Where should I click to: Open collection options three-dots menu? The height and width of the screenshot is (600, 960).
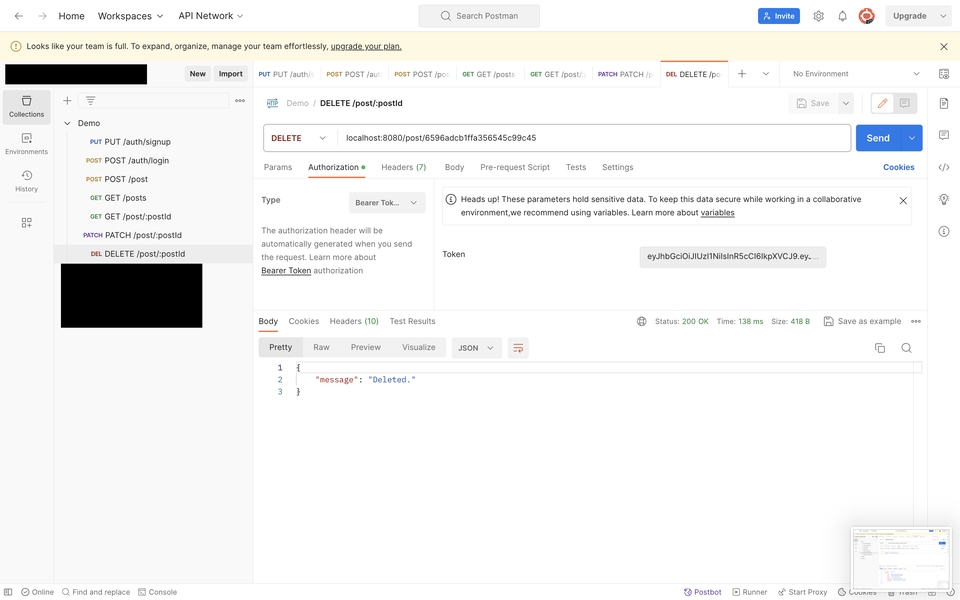pyautogui.click(x=240, y=100)
